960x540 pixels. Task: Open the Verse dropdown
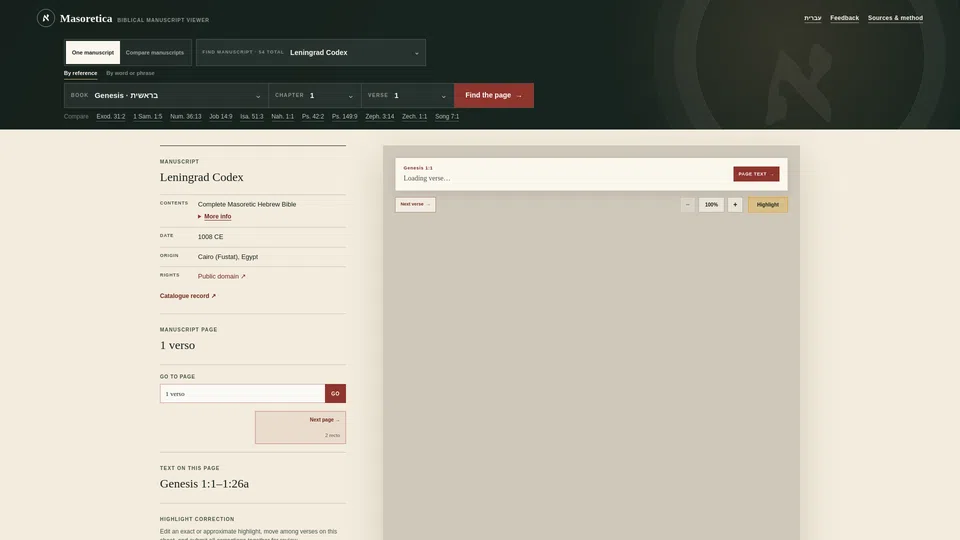pyautogui.click(x=408, y=96)
